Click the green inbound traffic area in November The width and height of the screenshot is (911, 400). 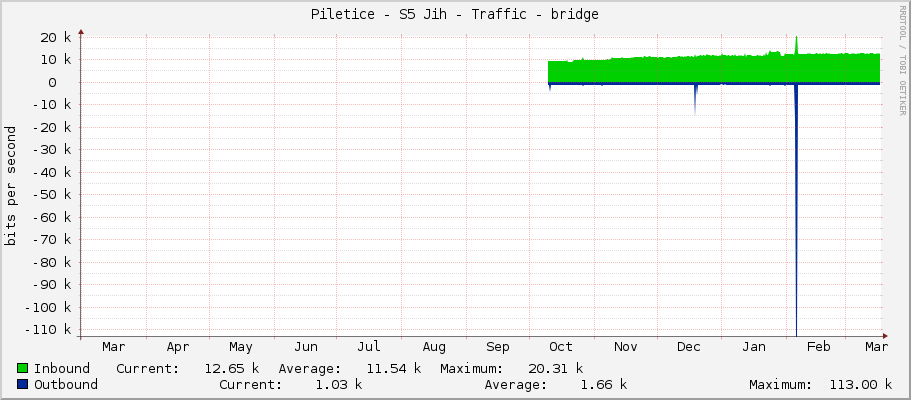pos(625,70)
